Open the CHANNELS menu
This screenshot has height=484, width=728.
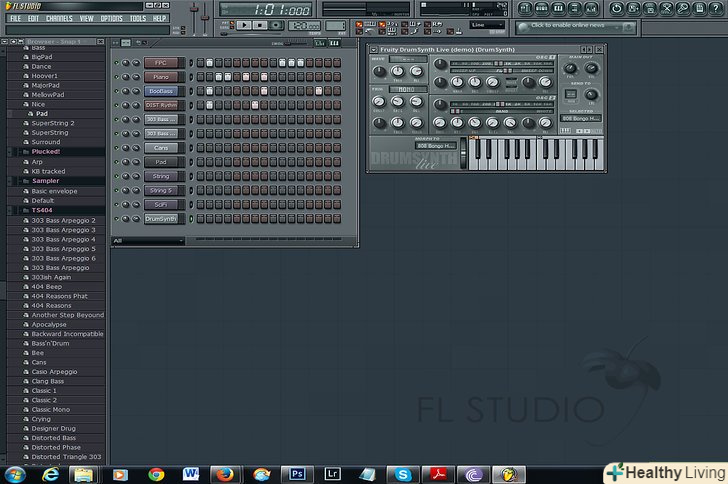point(59,18)
